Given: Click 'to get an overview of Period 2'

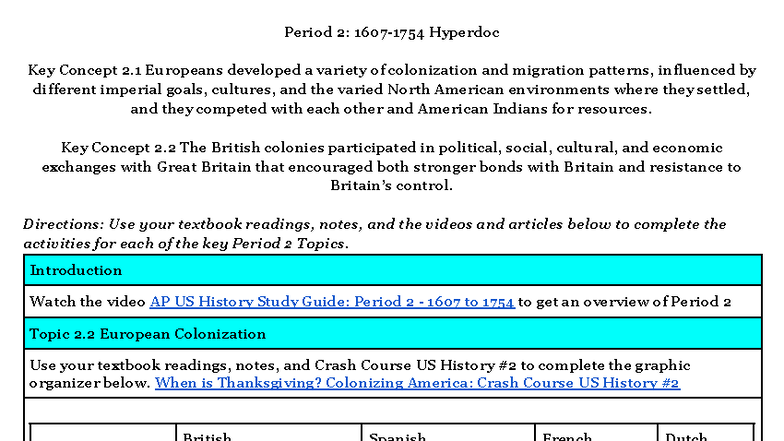Looking at the screenshot, I should pos(625,301).
